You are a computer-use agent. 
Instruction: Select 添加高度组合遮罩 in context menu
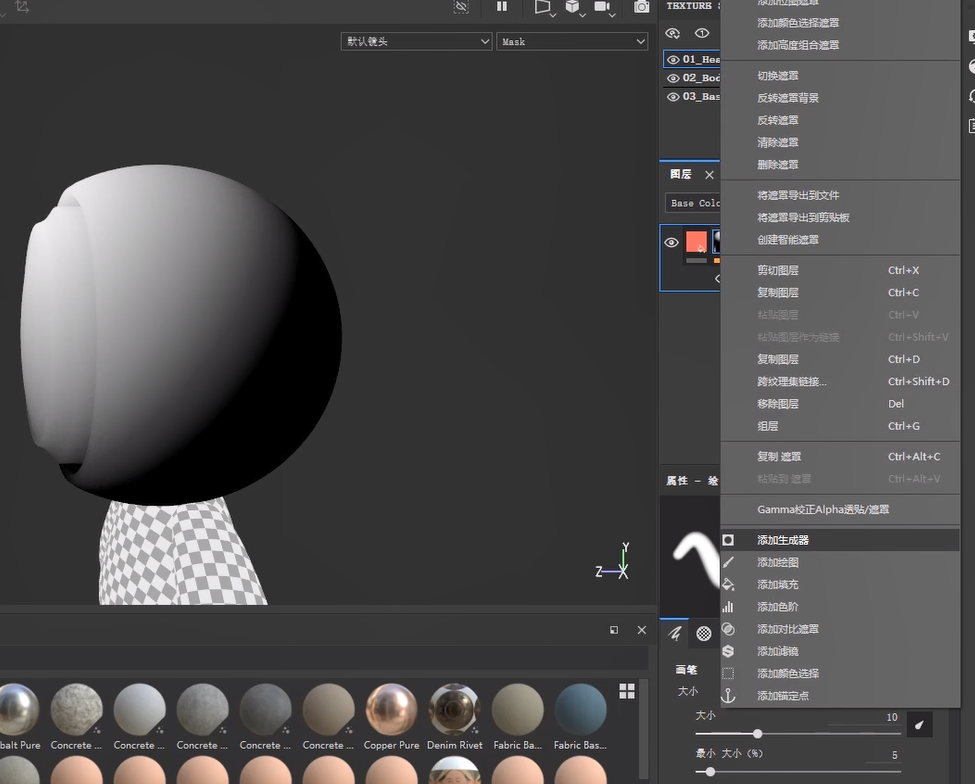(840, 45)
